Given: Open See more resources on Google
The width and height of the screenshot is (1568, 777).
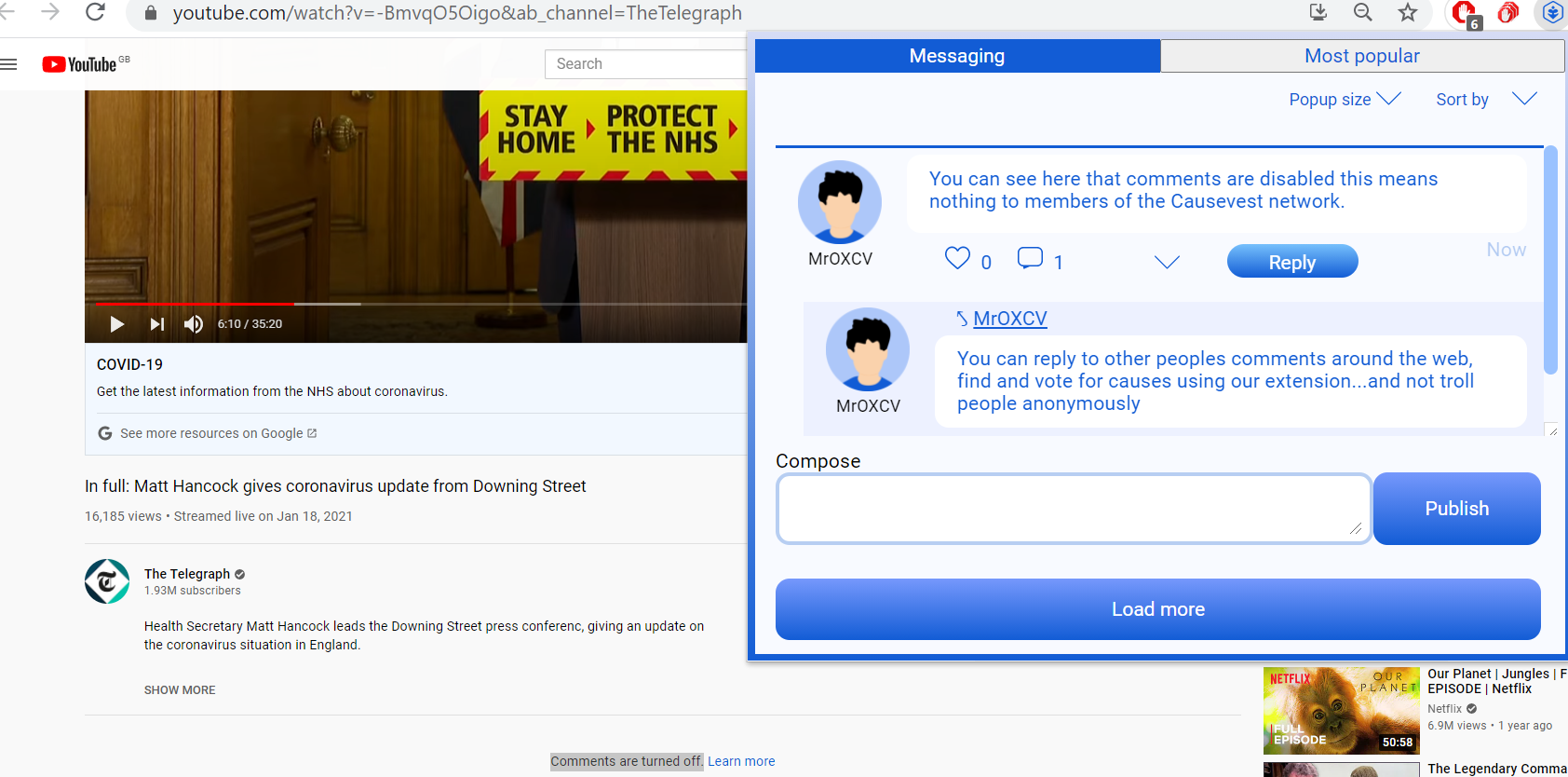Looking at the screenshot, I should pos(218,433).
